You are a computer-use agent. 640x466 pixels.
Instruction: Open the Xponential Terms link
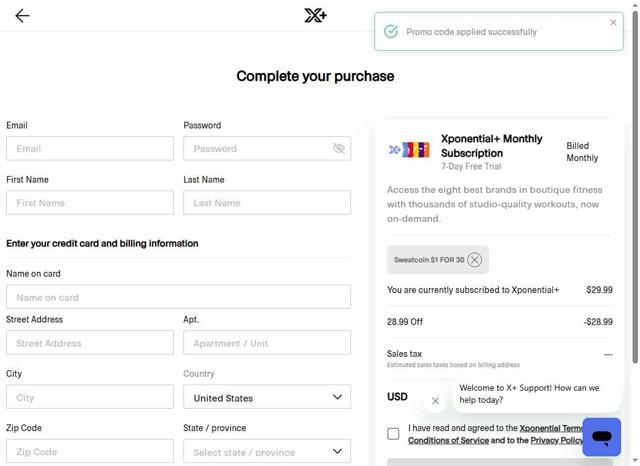(551, 428)
